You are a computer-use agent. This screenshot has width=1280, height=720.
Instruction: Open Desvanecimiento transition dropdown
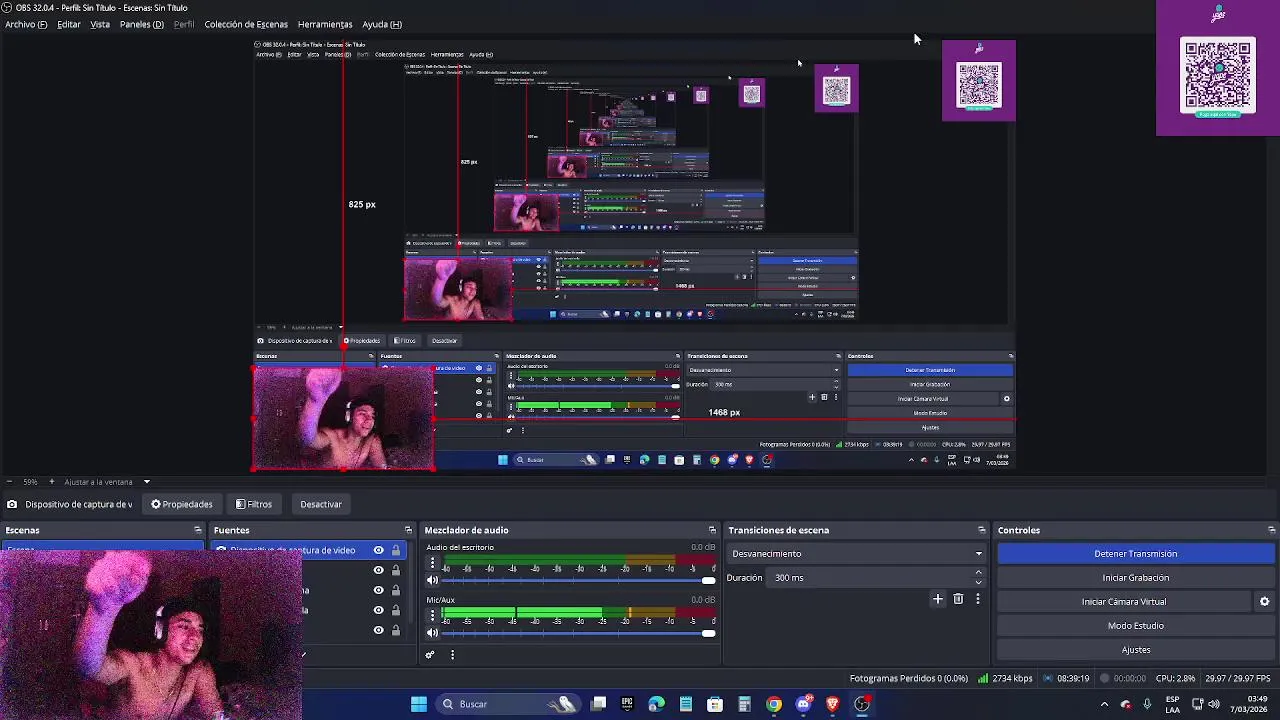[x=857, y=554]
